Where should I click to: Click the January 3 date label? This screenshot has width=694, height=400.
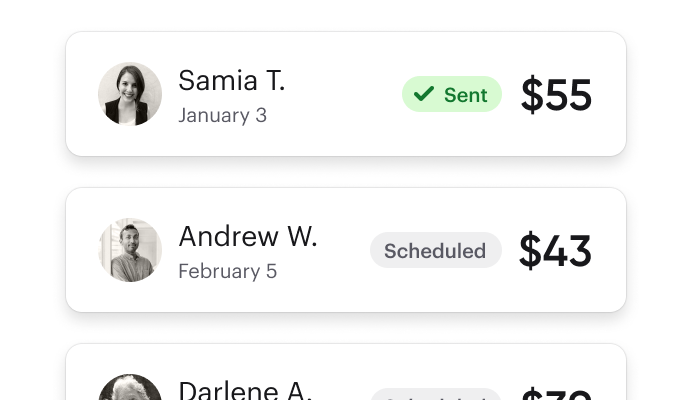(223, 115)
